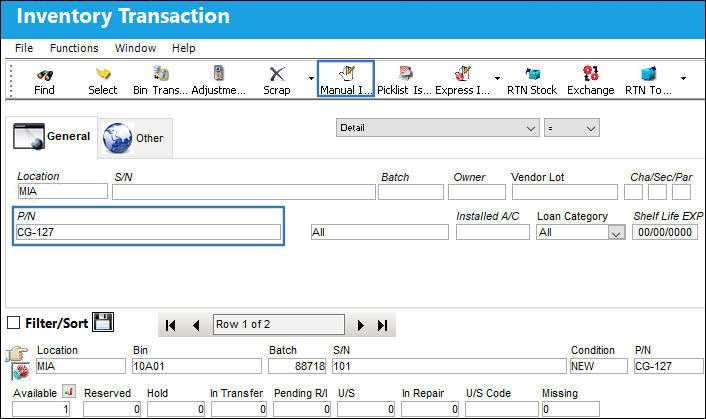Click the chart icon beside Available
The image size is (706, 419).
tap(69, 392)
